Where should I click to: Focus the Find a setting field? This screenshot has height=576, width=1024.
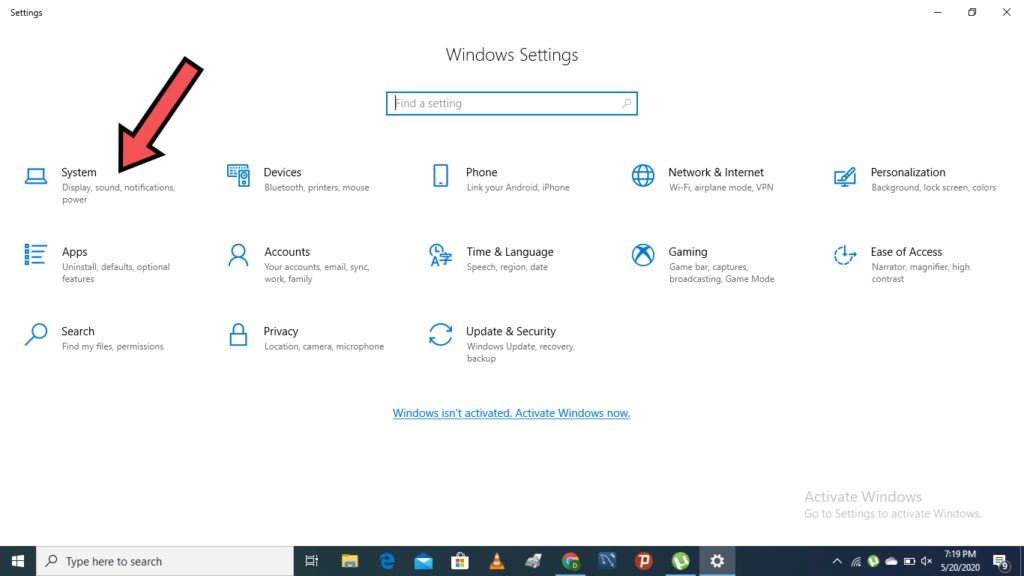[x=512, y=103]
